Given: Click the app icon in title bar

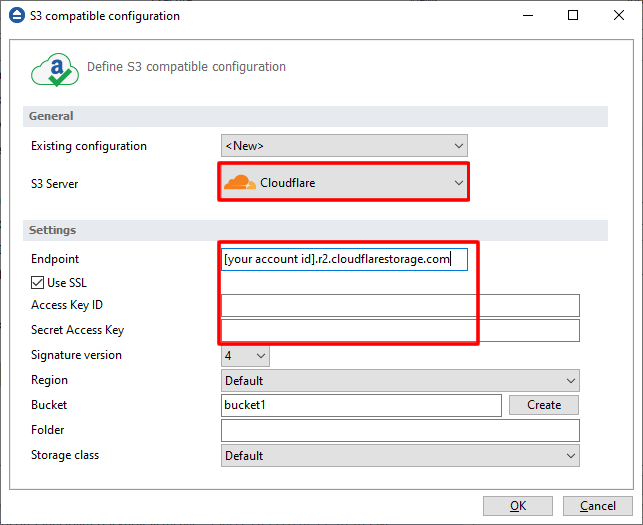Looking at the screenshot, I should coord(15,16).
